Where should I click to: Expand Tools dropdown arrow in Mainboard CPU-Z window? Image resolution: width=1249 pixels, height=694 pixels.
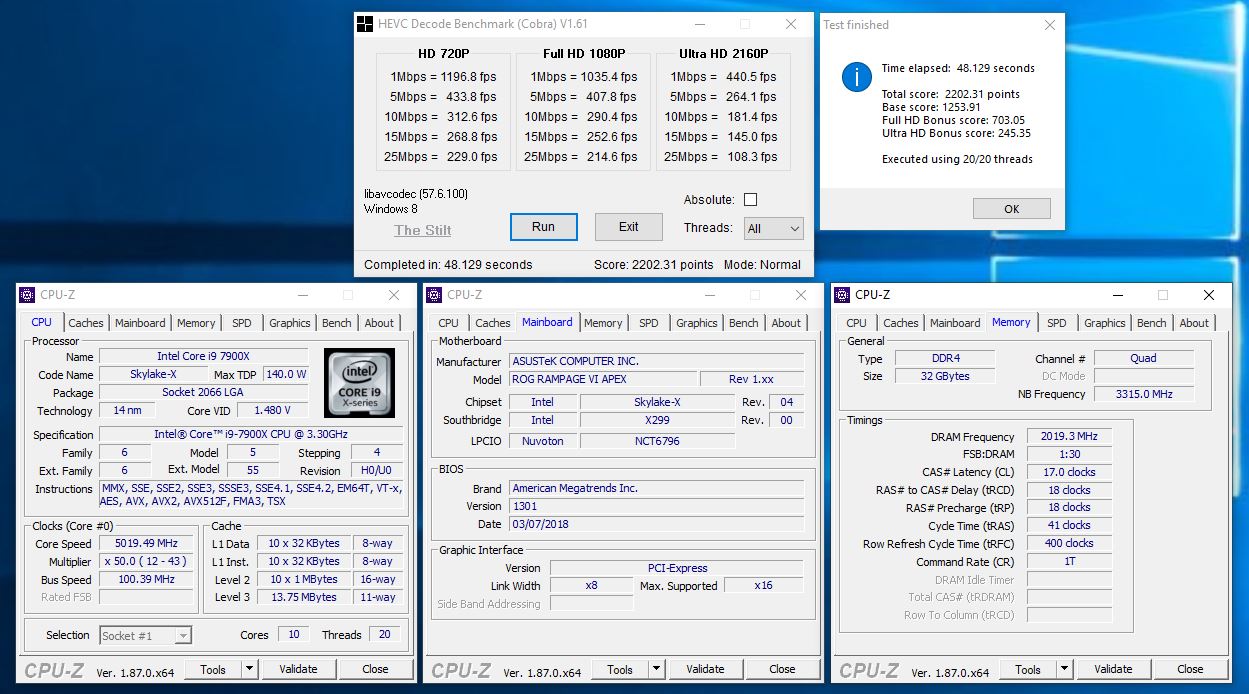coord(656,669)
